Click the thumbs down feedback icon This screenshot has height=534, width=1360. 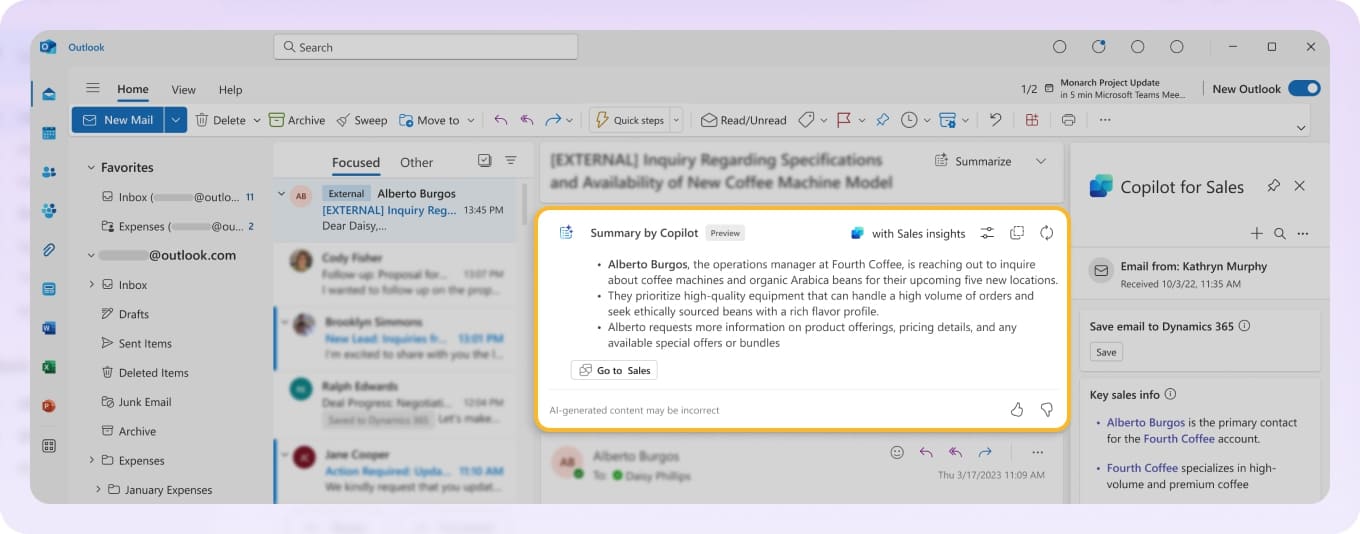1047,410
